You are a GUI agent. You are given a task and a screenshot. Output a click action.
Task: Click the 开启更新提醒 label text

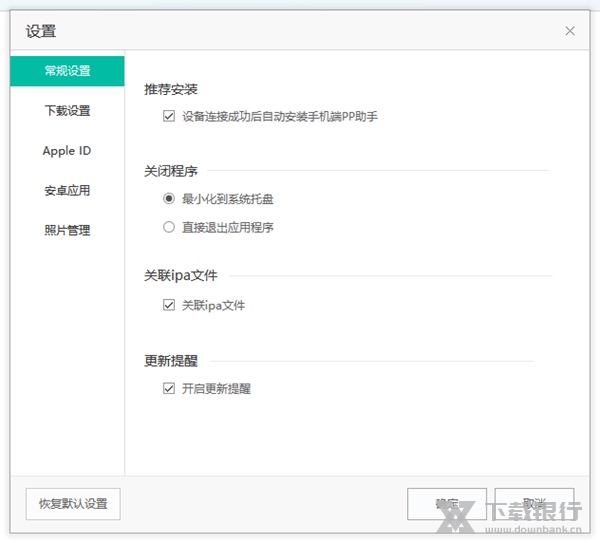[x=216, y=388]
